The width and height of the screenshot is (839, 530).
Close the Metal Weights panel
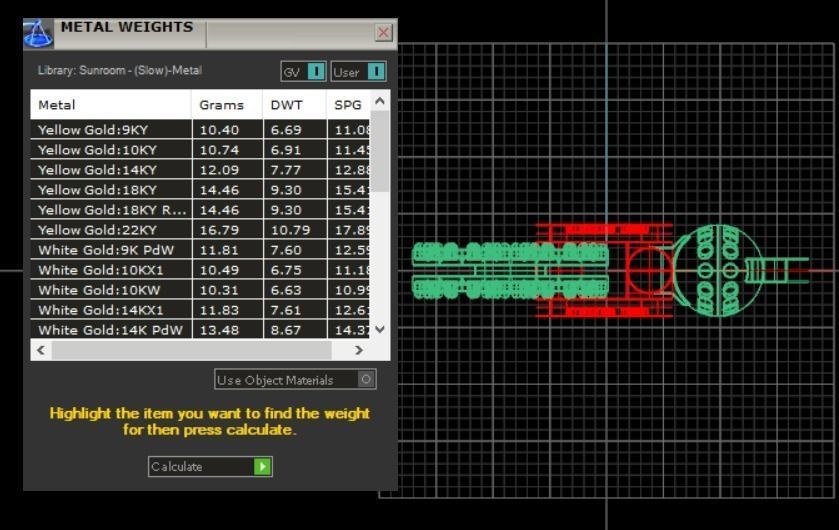(x=383, y=33)
